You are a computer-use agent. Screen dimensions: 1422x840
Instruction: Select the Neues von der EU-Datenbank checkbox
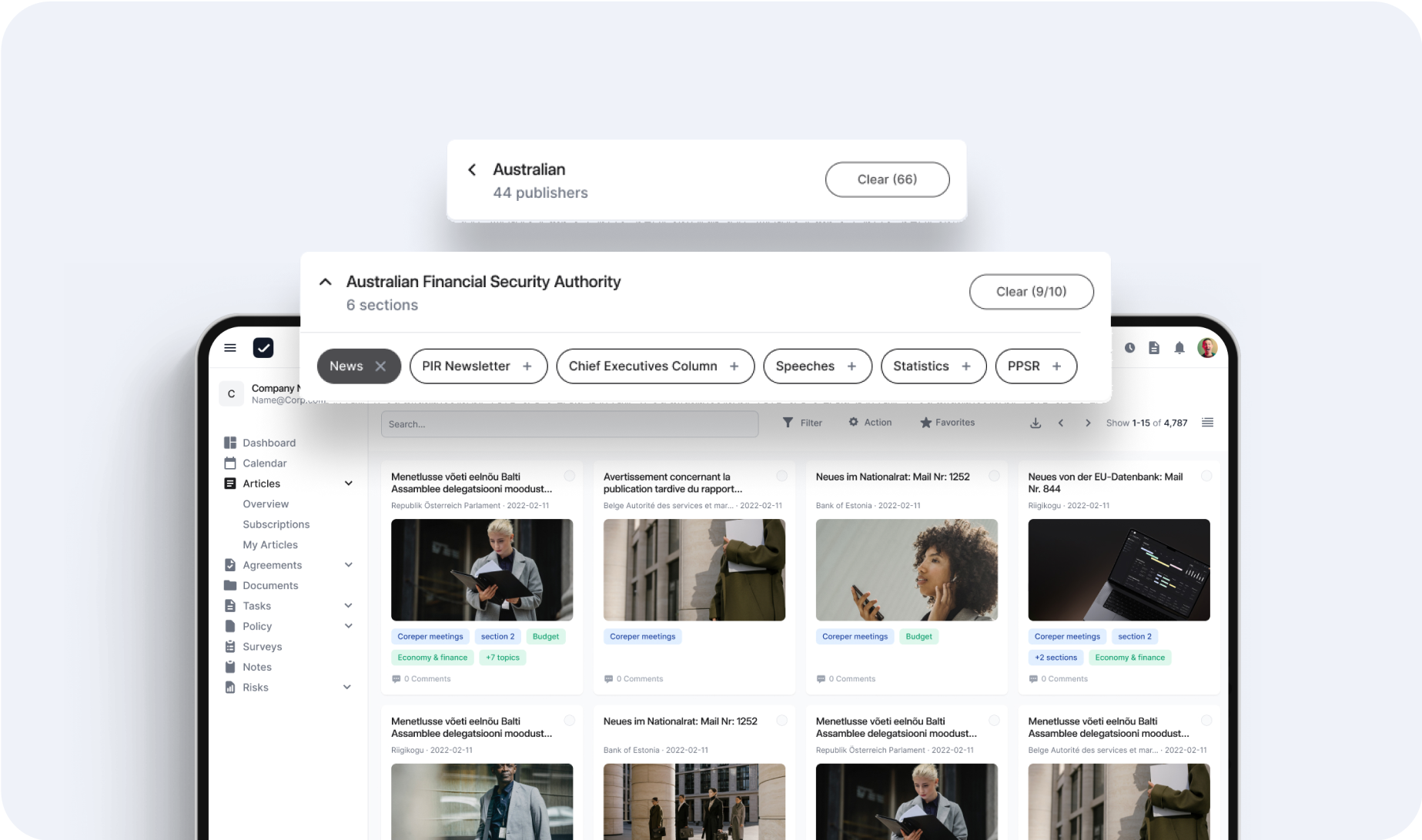coord(1206,477)
